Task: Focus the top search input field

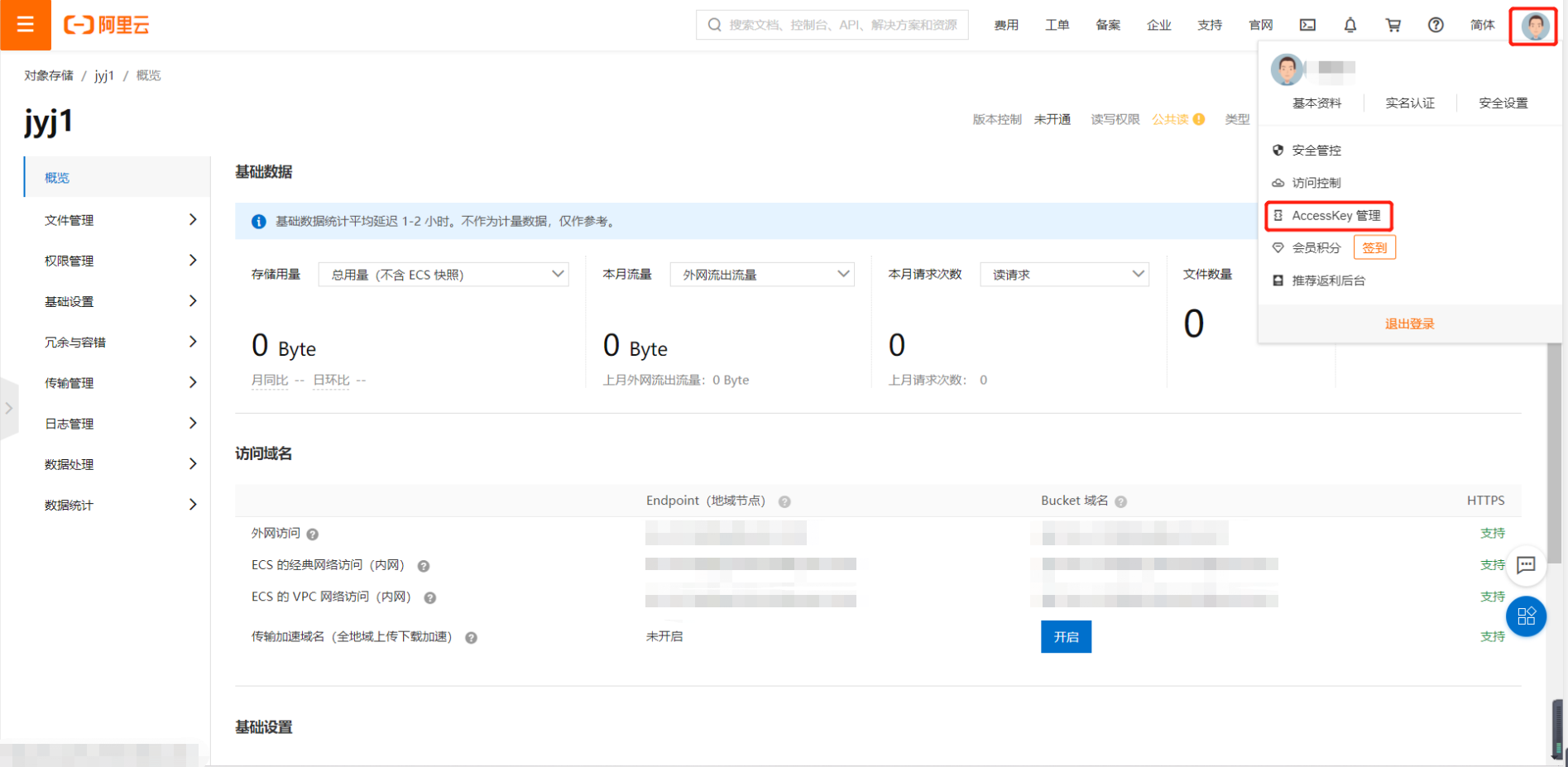Action: [x=832, y=25]
